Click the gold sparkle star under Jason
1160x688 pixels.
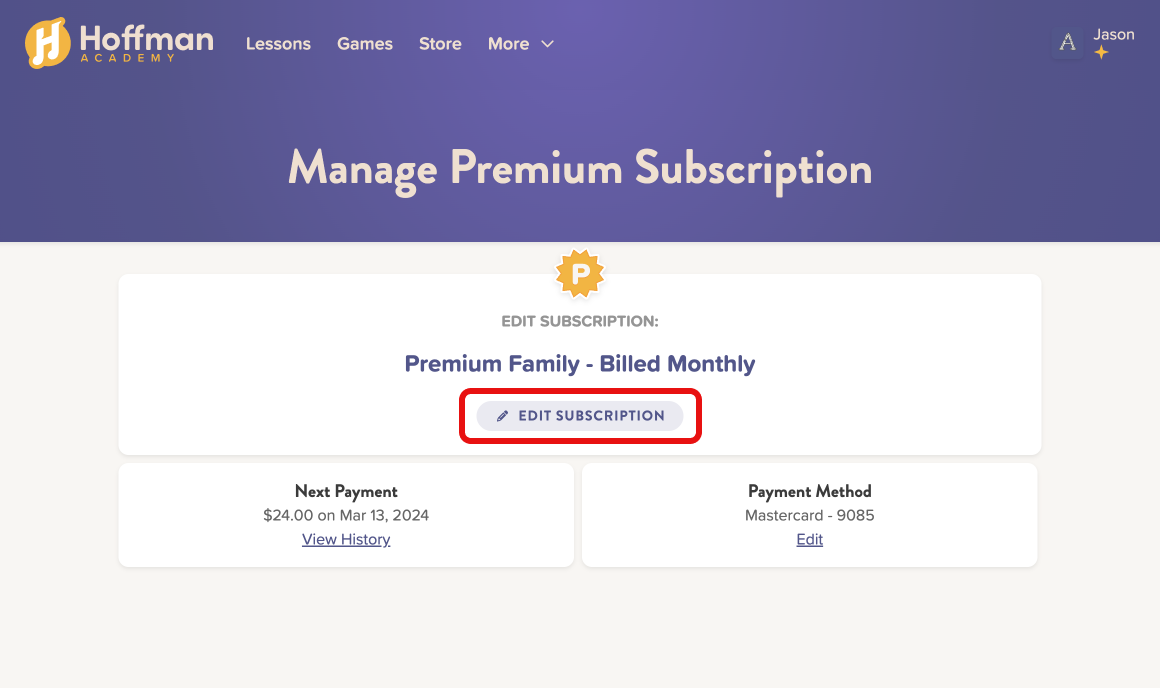[1101, 53]
